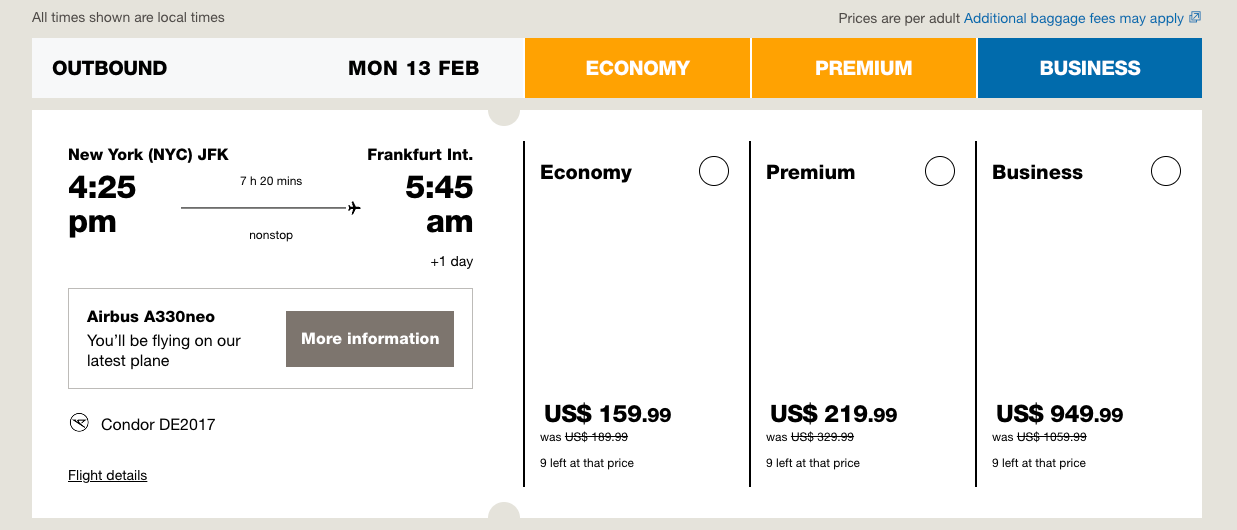Screen dimensions: 1237x530
Task: Choose the Business fare radio button
Action: tap(1166, 172)
